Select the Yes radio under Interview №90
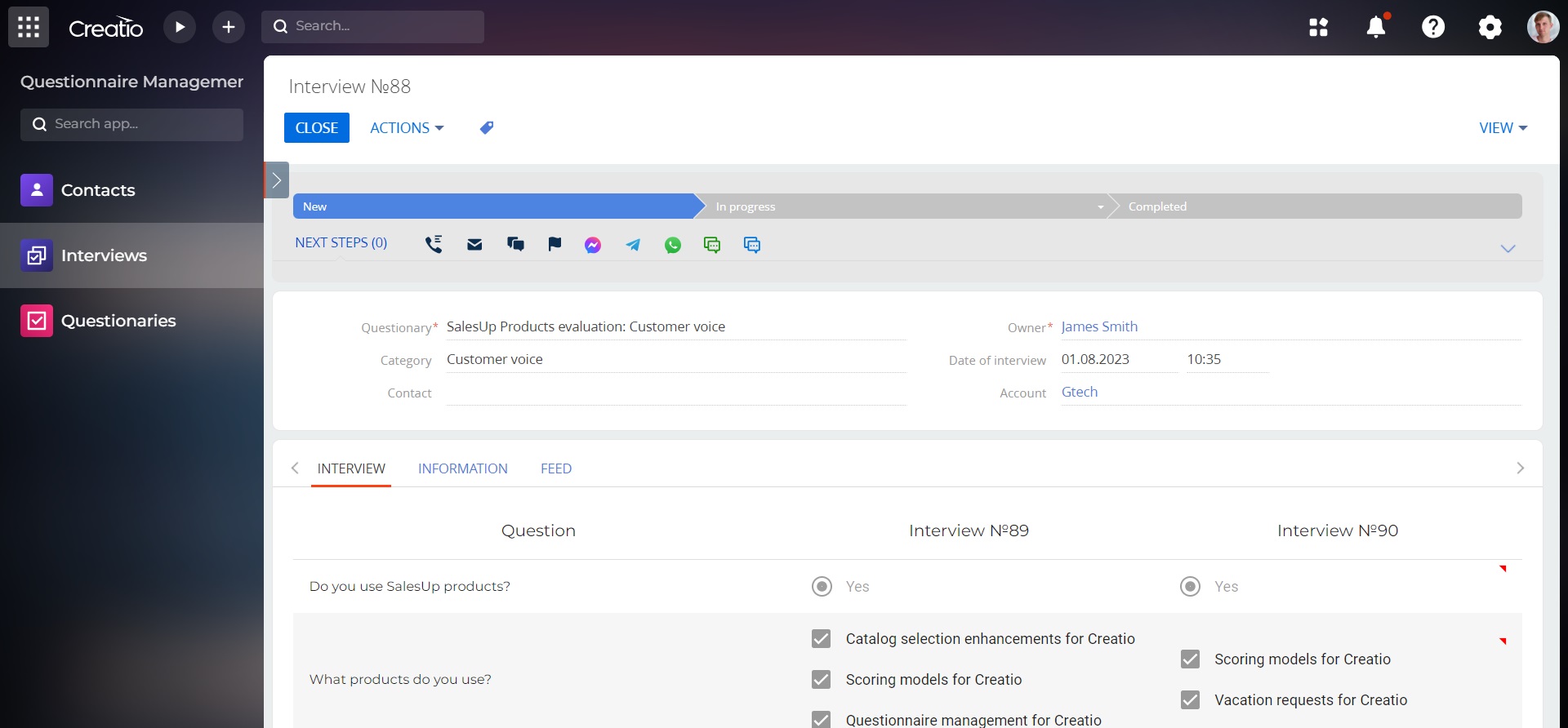This screenshot has height=728, width=1568. [x=1191, y=586]
